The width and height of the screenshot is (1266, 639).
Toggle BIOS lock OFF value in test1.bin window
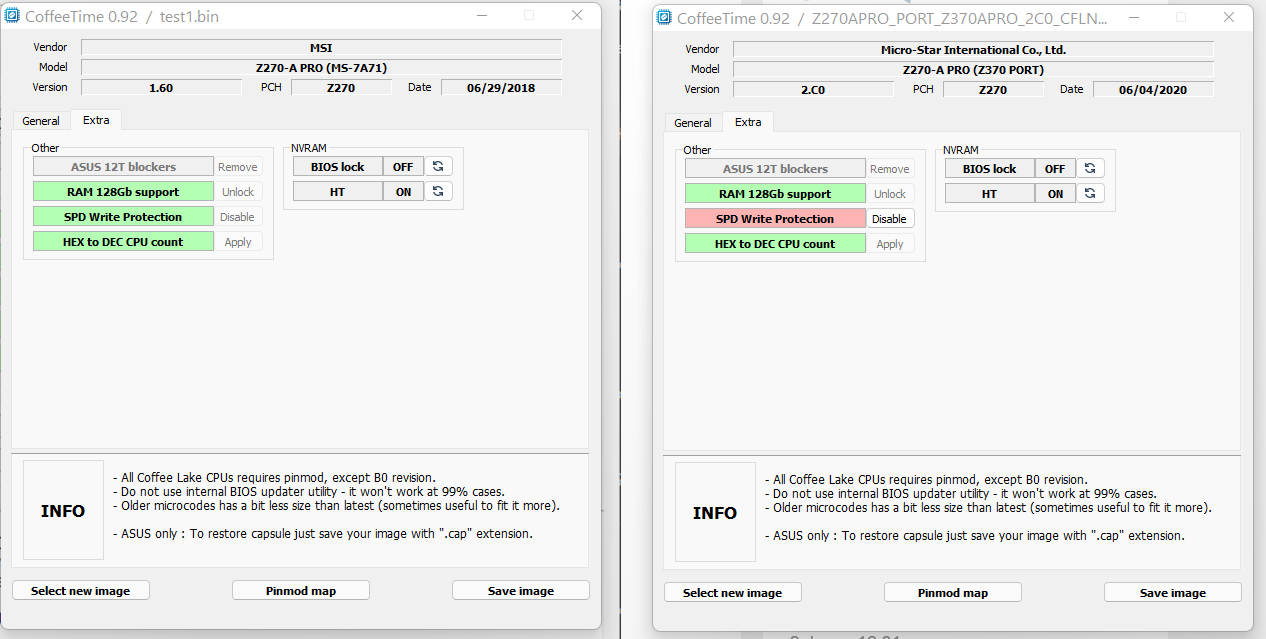(x=403, y=167)
